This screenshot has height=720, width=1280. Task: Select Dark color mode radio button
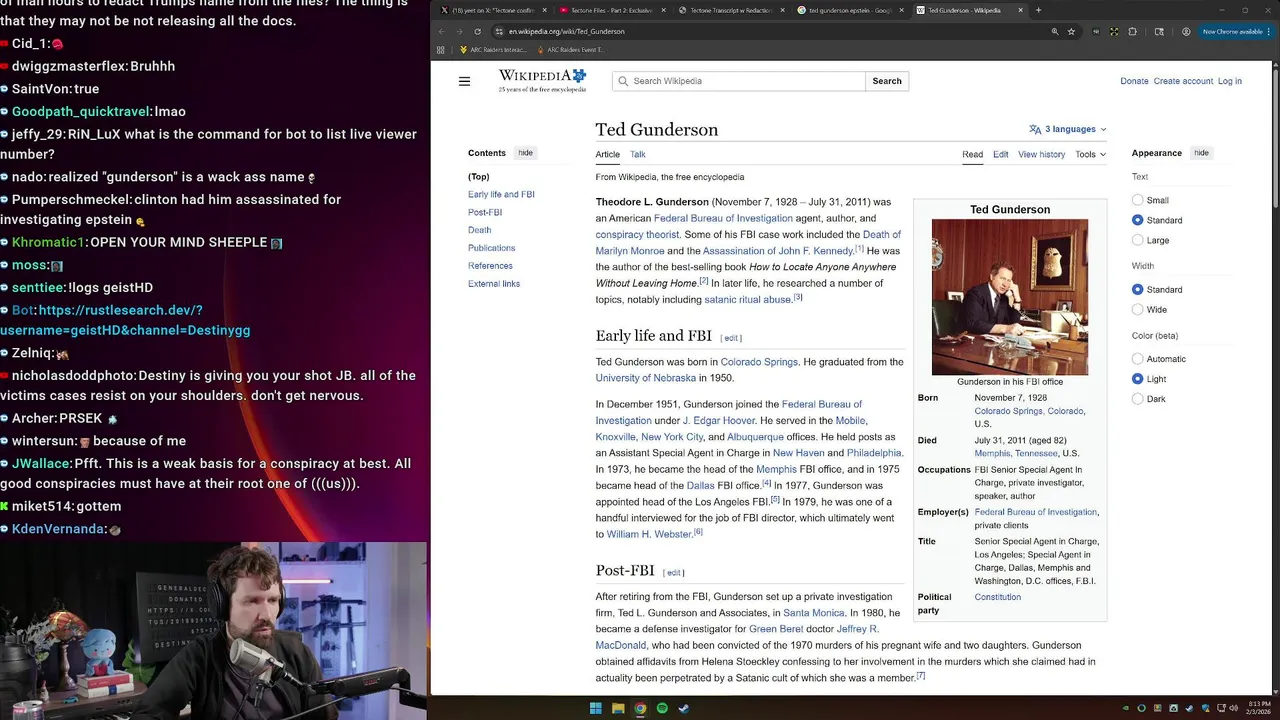tap(1137, 399)
